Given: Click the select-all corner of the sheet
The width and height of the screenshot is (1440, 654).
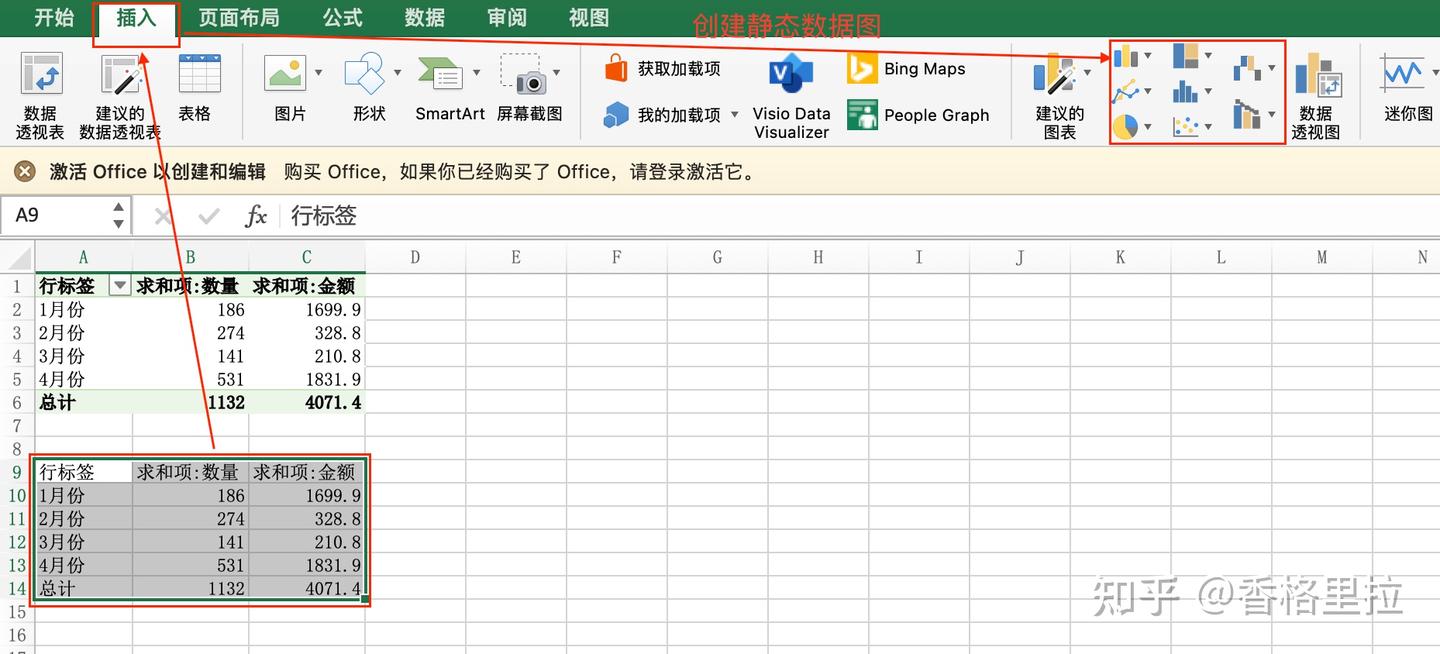Looking at the screenshot, I should click(x=17, y=258).
